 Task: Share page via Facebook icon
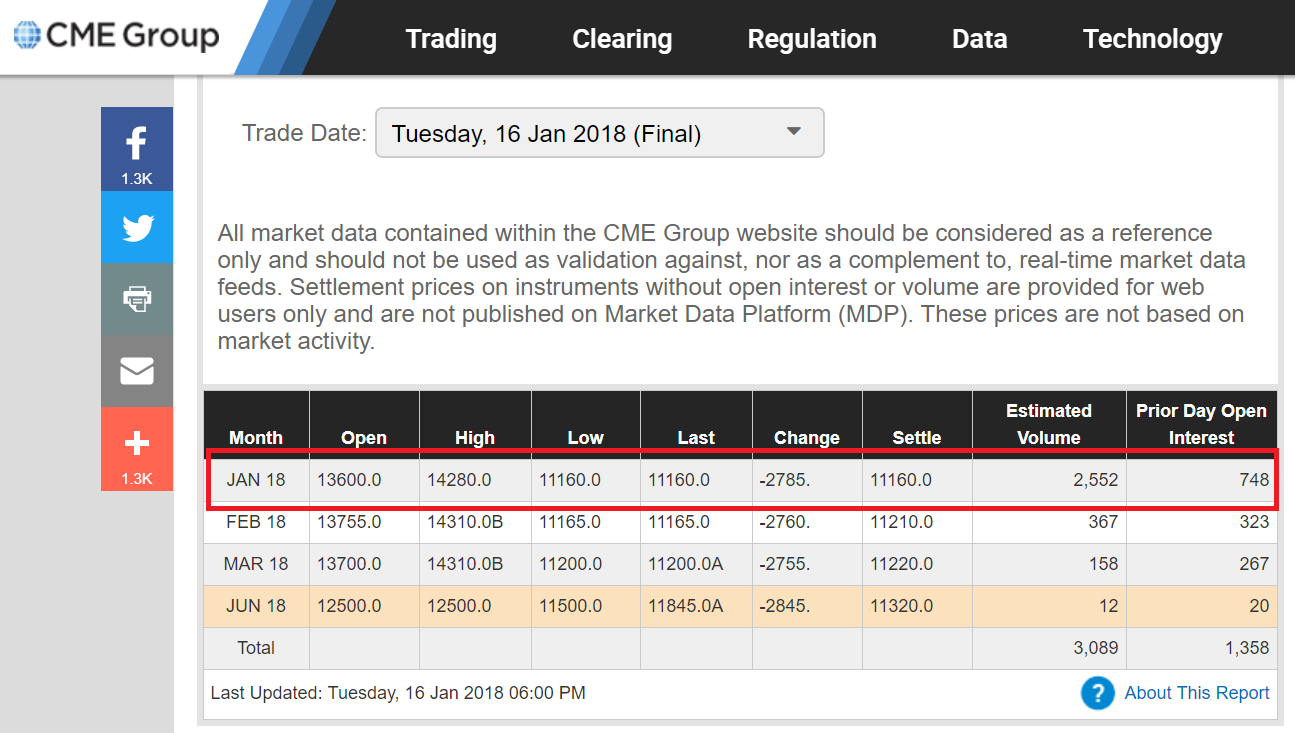click(137, 143)
